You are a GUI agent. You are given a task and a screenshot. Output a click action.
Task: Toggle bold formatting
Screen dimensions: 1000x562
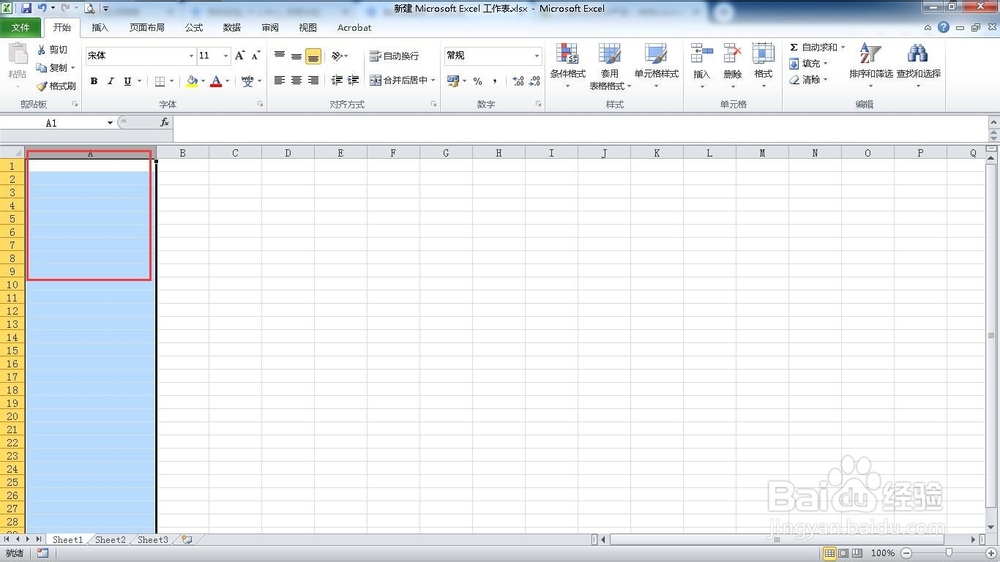[x=94, y=81]
